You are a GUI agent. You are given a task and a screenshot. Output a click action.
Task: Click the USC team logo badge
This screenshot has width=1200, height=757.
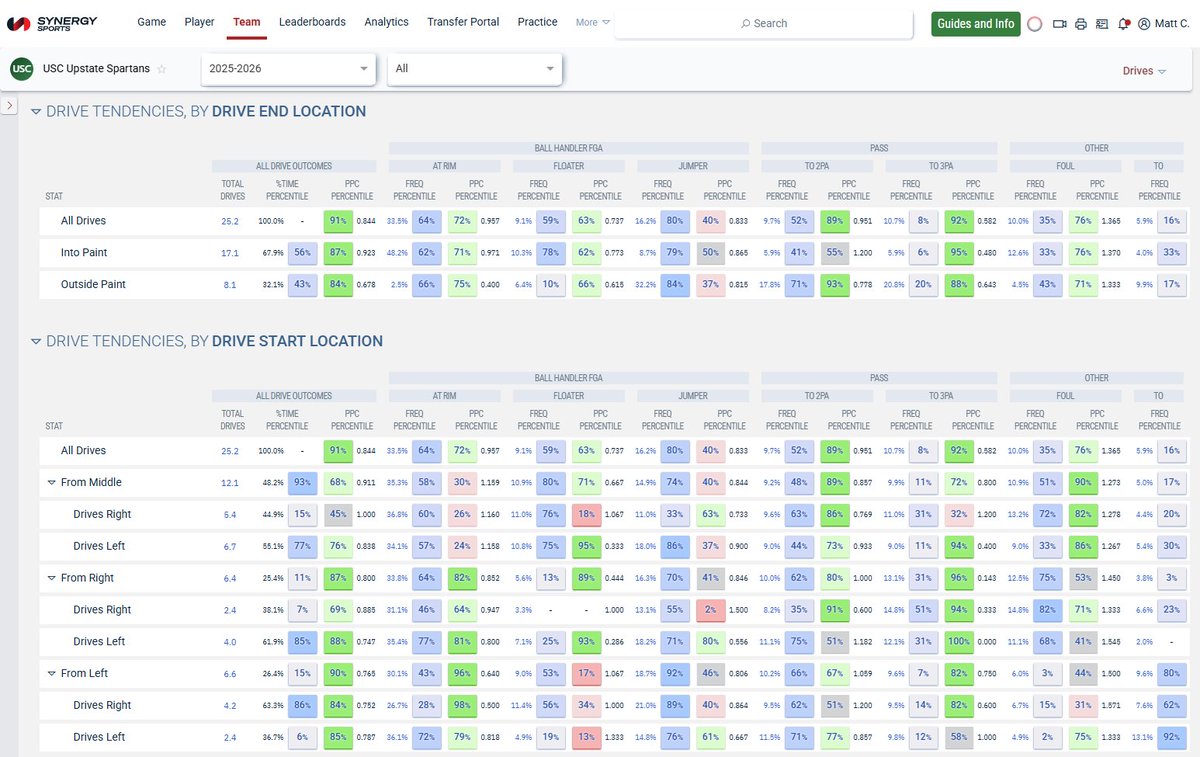click(x=22, y=69)
